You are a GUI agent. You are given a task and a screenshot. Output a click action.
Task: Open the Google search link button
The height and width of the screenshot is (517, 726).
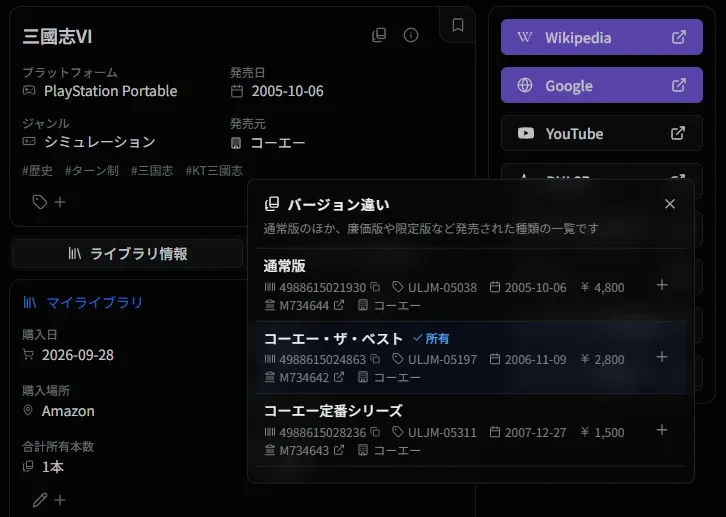pos(601,85)
